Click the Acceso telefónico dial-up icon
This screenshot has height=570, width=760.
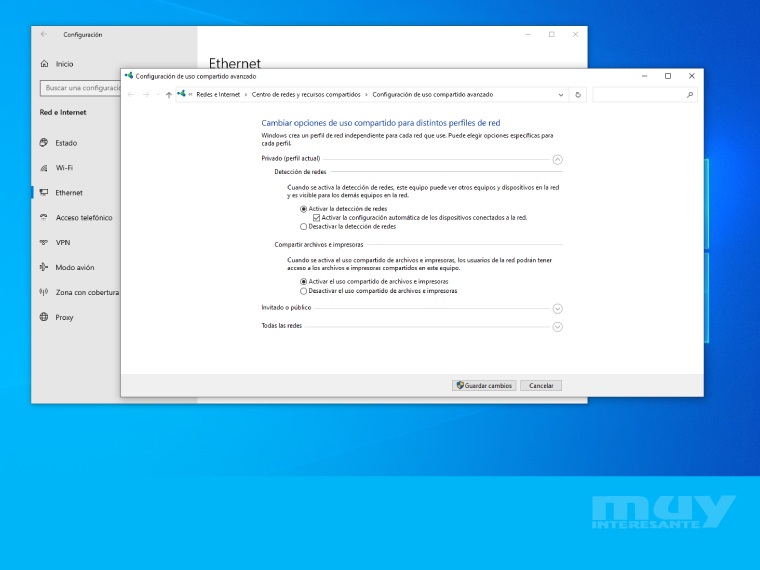point(44,217)
